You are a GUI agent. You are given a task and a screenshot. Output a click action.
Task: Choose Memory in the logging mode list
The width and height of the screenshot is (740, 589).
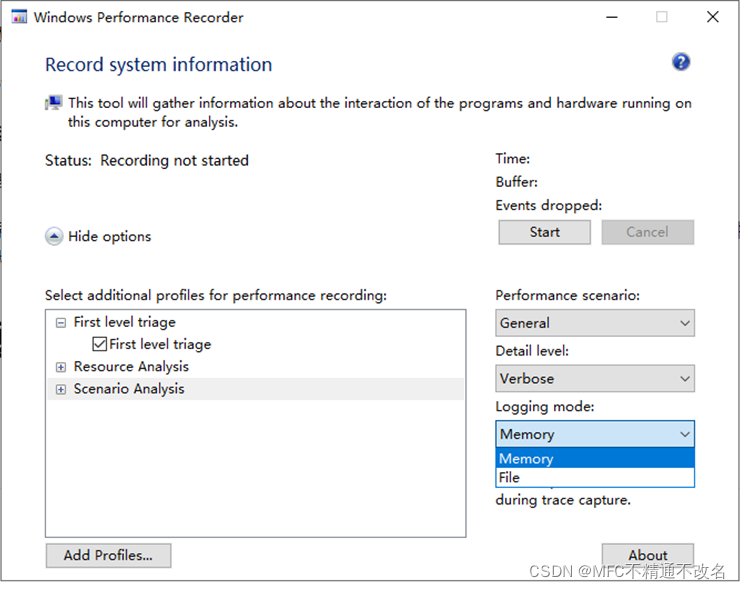pos(595,458)
